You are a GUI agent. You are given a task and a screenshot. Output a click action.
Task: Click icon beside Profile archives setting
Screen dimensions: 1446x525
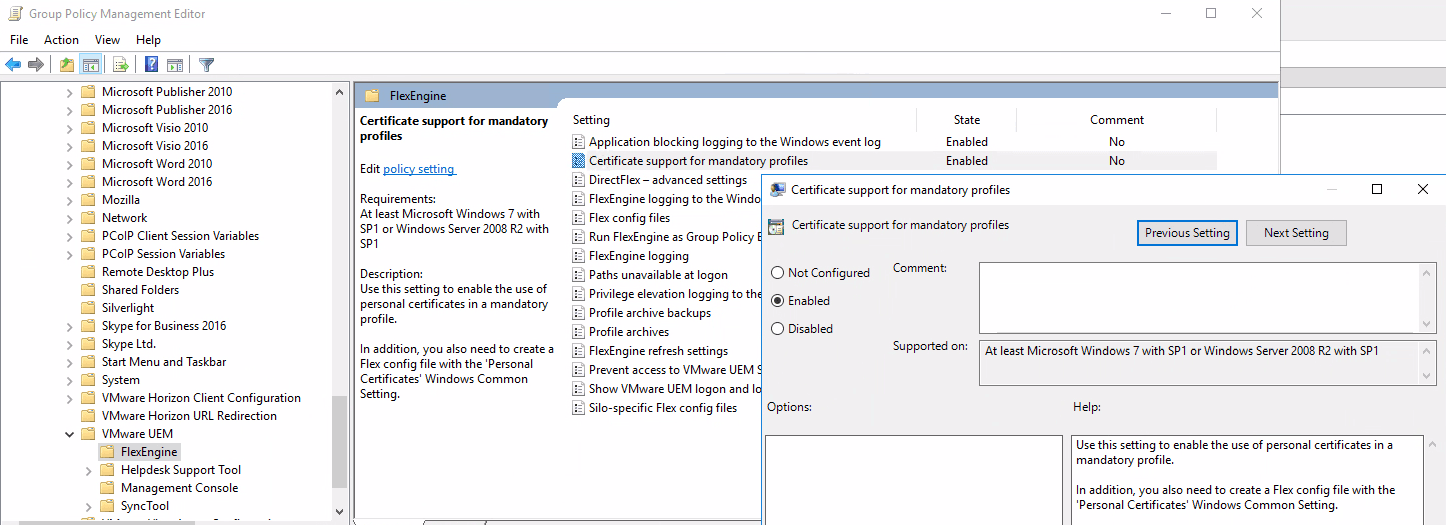pos(578,332)
